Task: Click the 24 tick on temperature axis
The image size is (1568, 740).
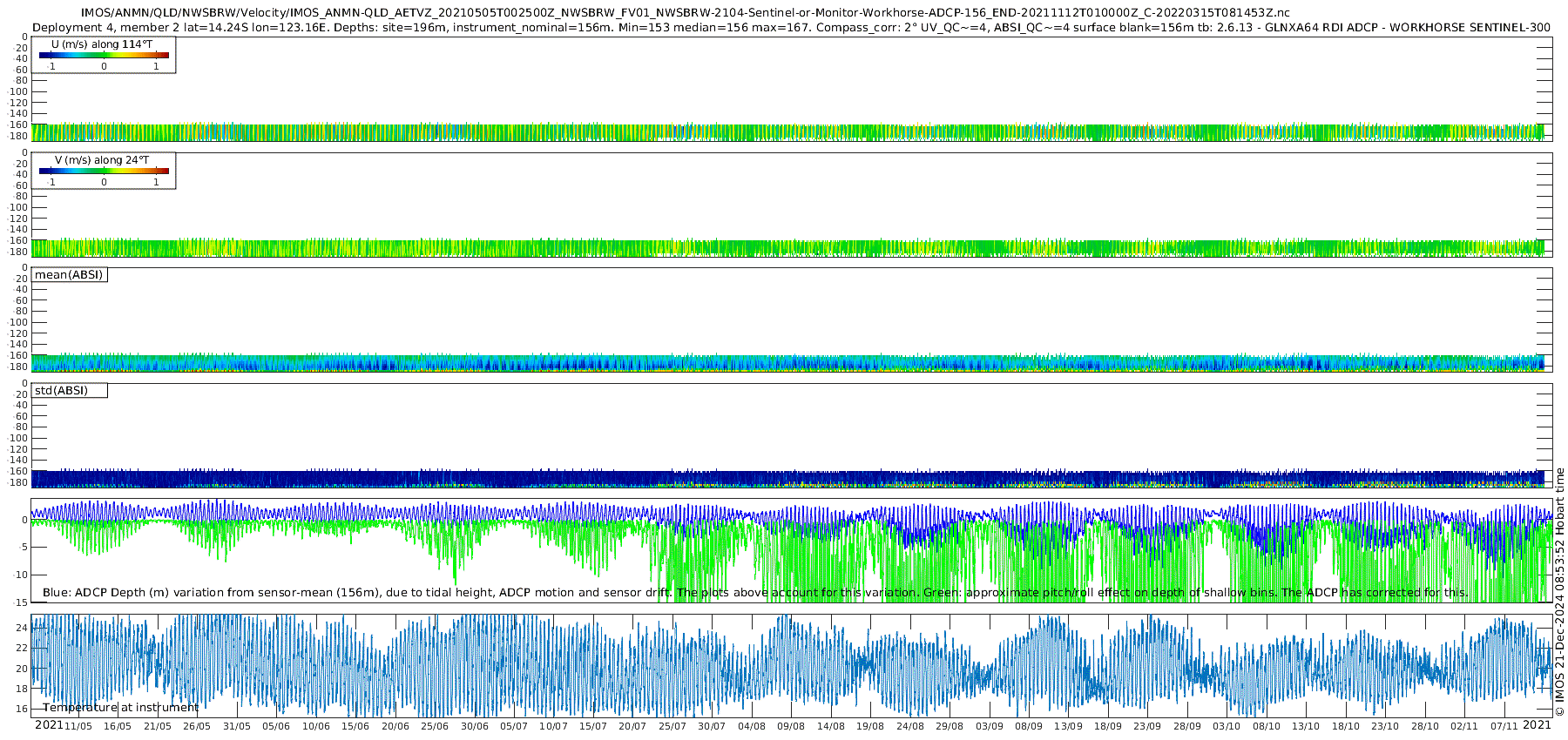Action: pos(22,628)
